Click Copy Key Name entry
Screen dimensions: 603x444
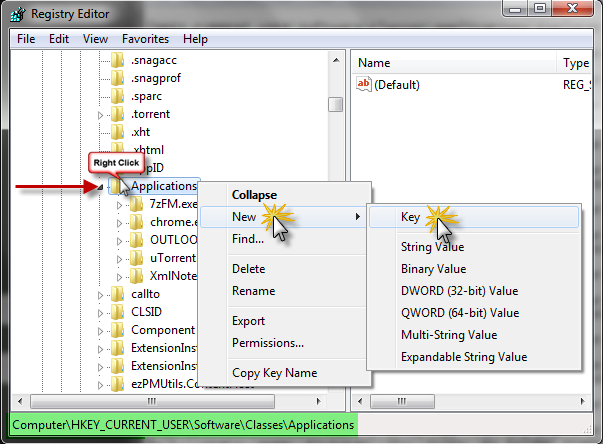pyautogui.click(x=274, y=373)
